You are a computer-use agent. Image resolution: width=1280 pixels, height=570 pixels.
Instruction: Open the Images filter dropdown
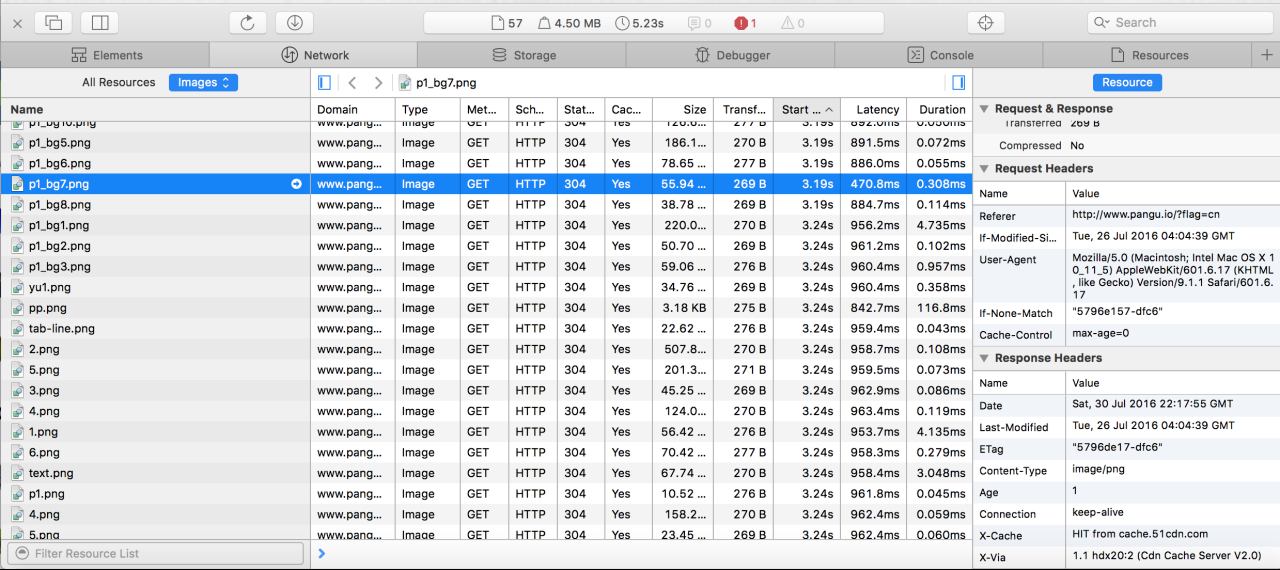tap(203, 82)
